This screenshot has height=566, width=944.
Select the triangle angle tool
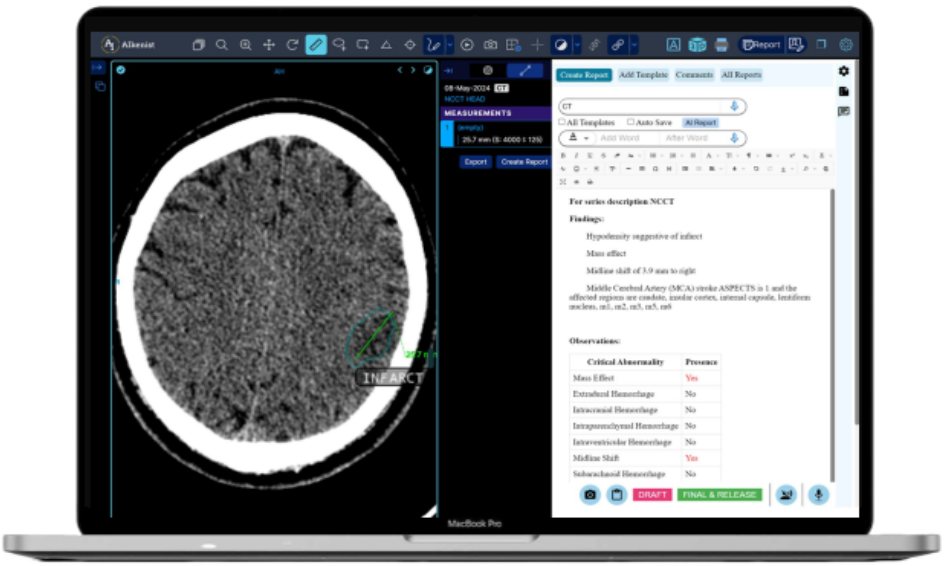(387, 45)
